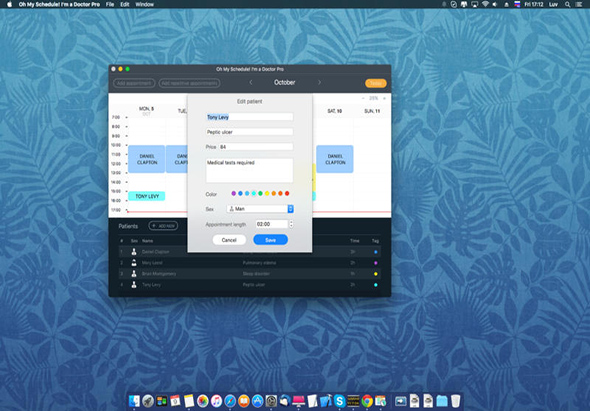The height and width of the screenshot is (411, 590).
Task: Click the Appointment length stepper arrows
Action: point(291,224)
